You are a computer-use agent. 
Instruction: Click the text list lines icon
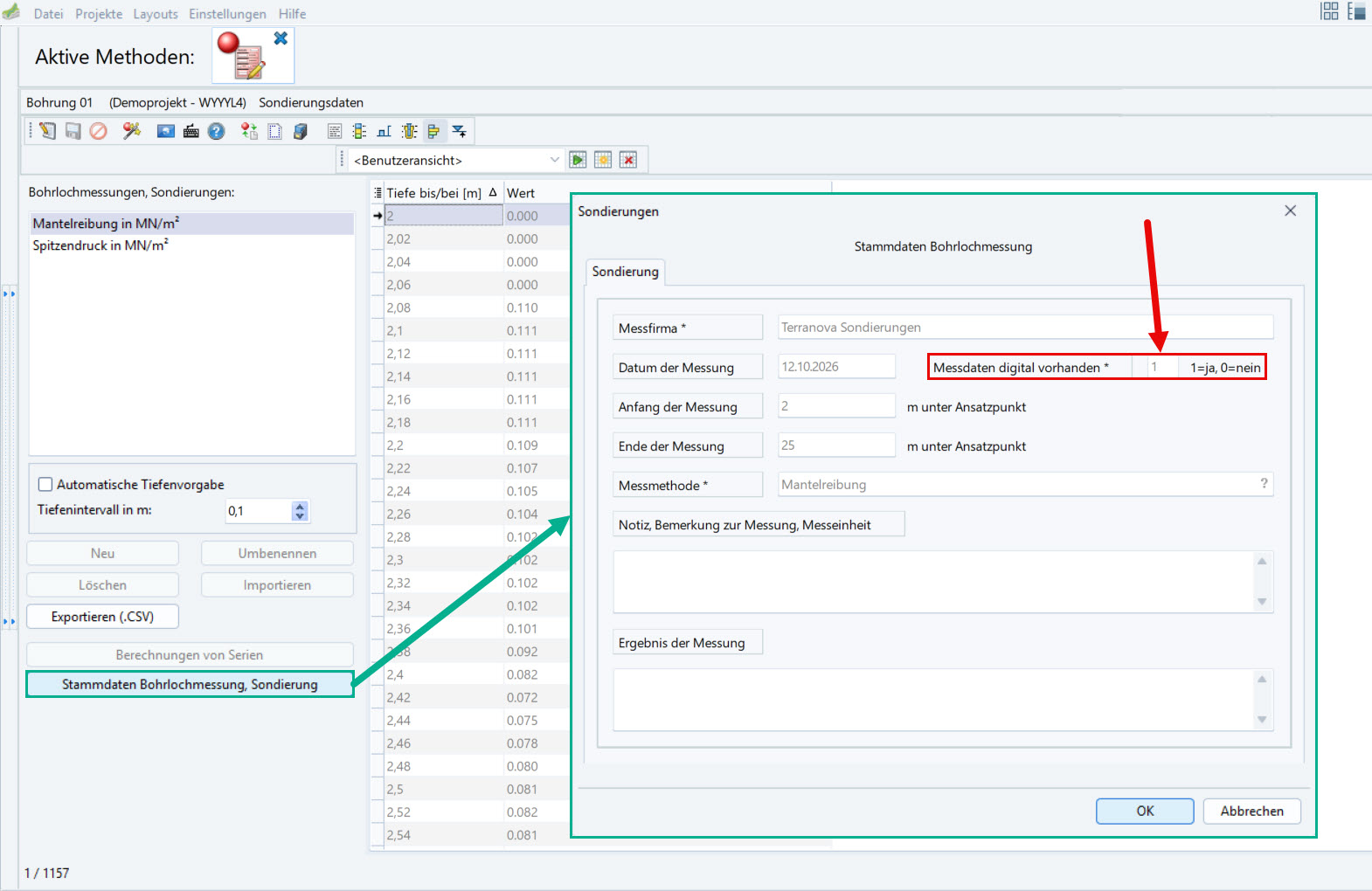pyautogui.click(x=335, y=131)
